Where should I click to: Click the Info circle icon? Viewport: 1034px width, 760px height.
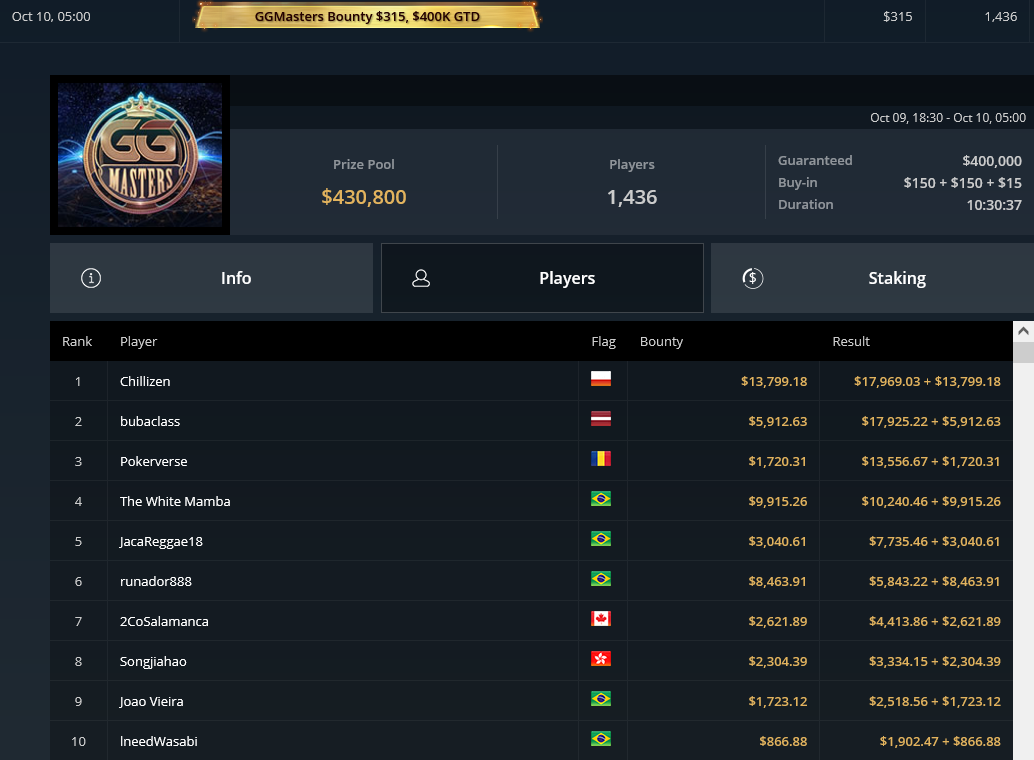point(91,278)
